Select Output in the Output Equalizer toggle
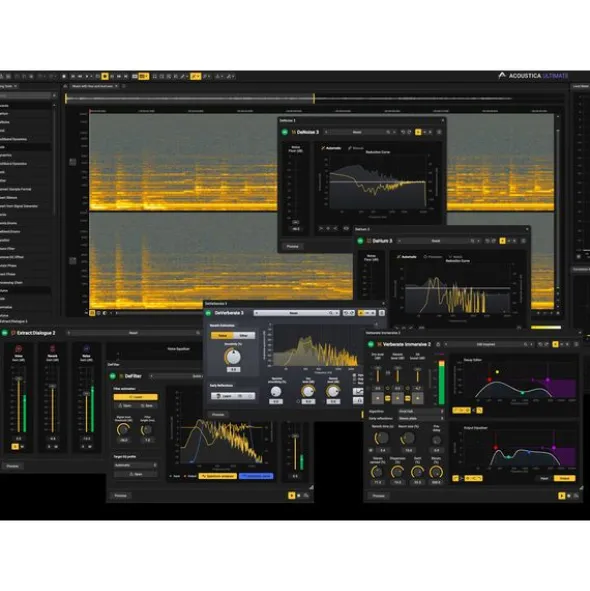This screenshot has width=590, height=591. (564, 478)
